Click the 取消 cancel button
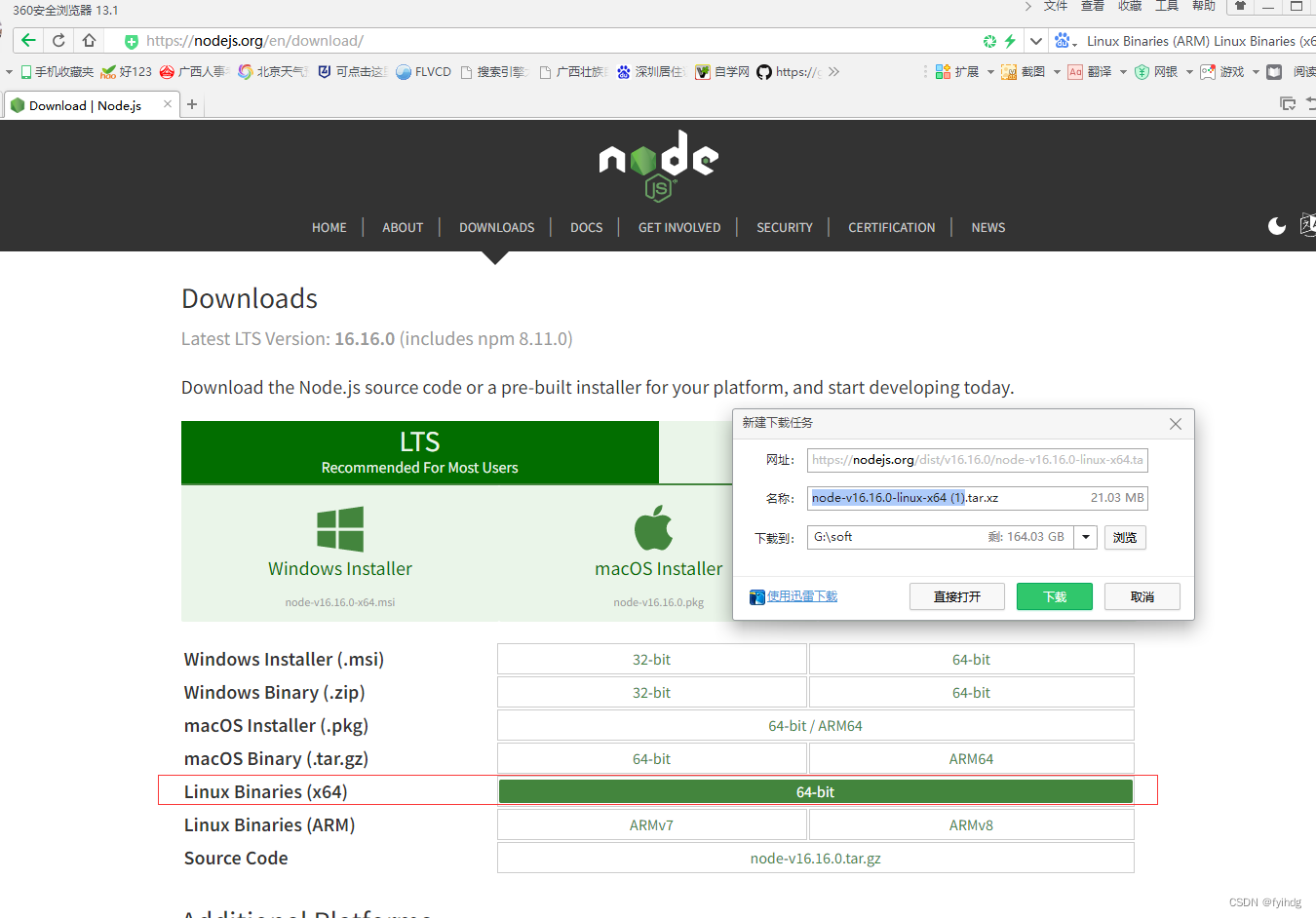The height and width of the screenshot is (918, 1316). pos(1142,596)
